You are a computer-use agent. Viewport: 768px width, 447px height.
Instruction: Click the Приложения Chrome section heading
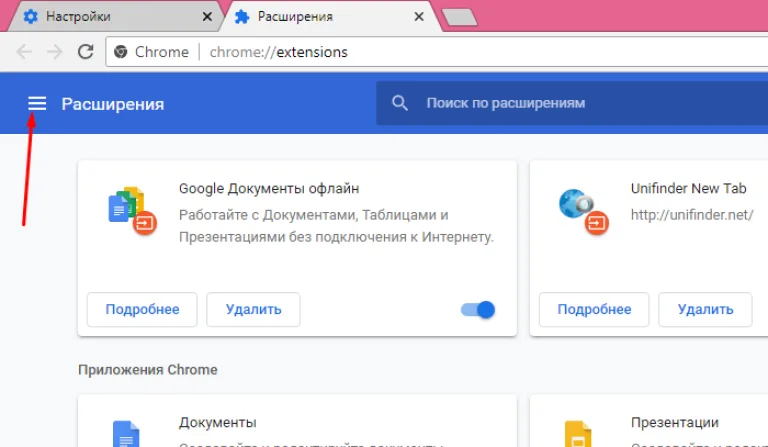147,370
